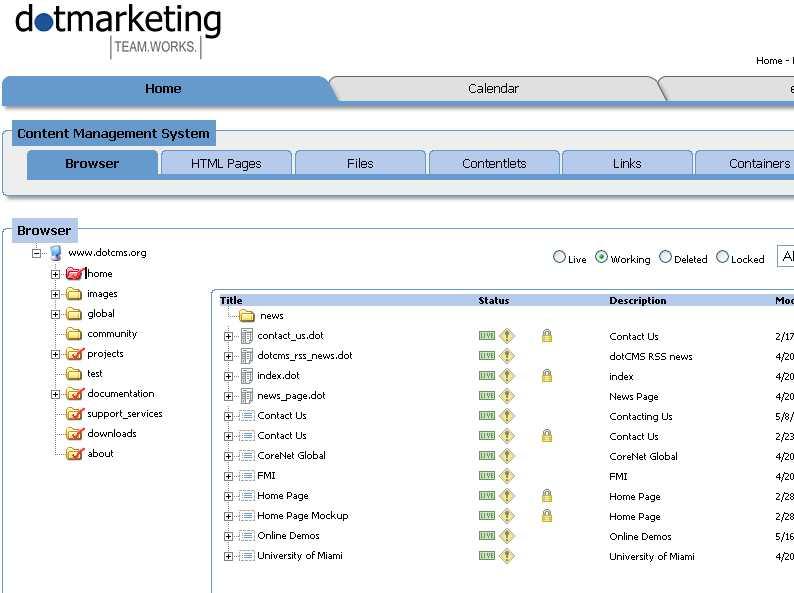Expand the projects folder tree node

(x=56, y=354)
